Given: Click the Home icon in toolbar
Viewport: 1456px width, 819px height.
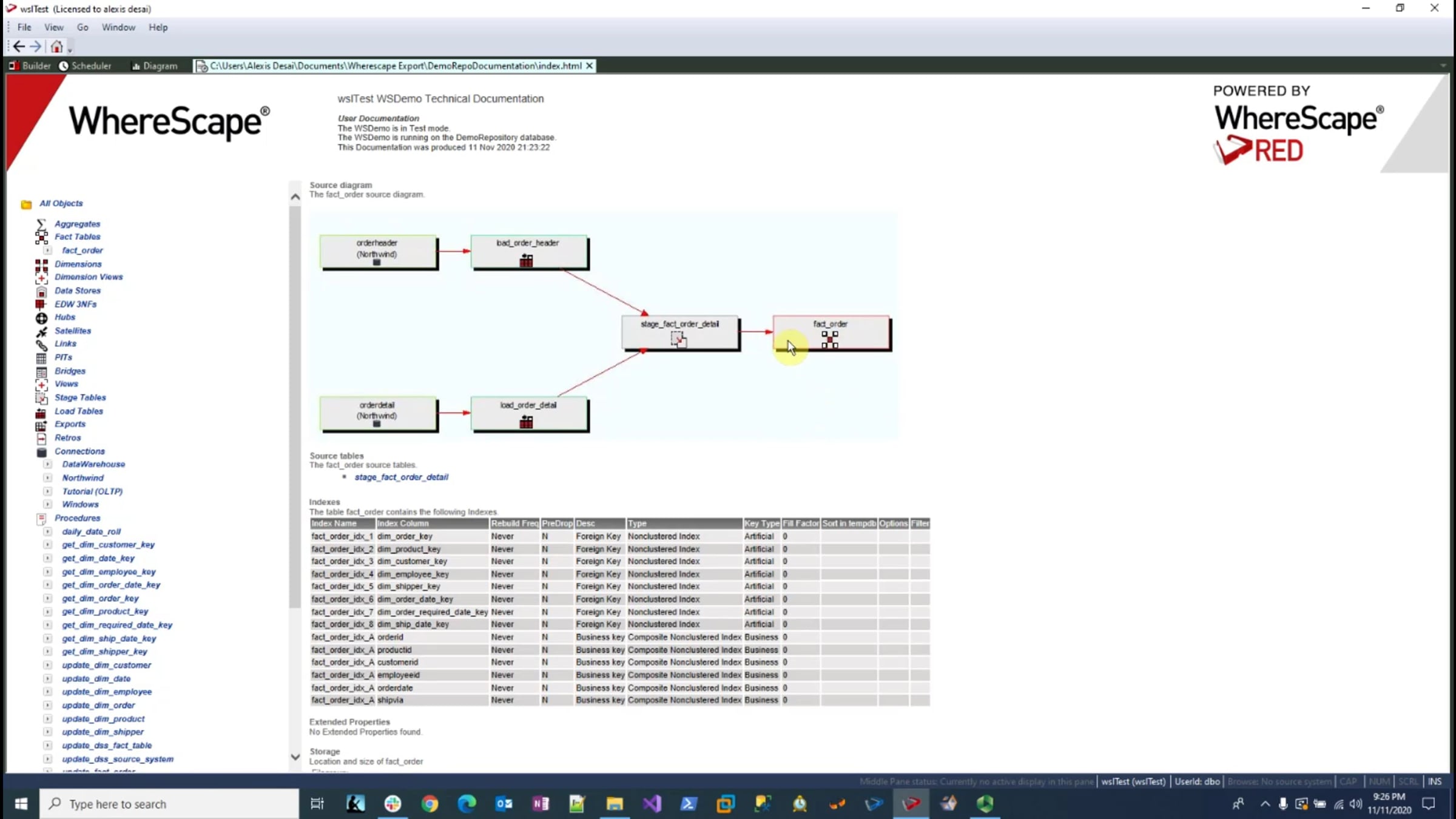Looking at the screenshot, I should tap(56, 46).
